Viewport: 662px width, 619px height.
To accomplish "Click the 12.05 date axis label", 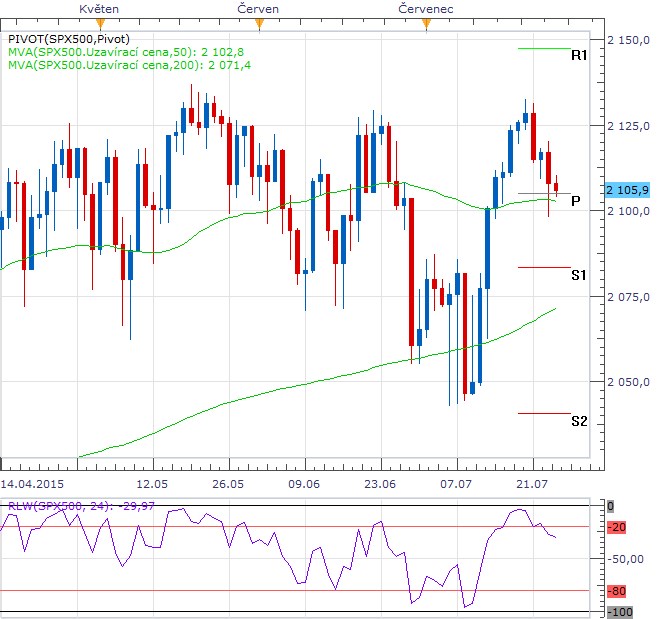I will (152, 484).
